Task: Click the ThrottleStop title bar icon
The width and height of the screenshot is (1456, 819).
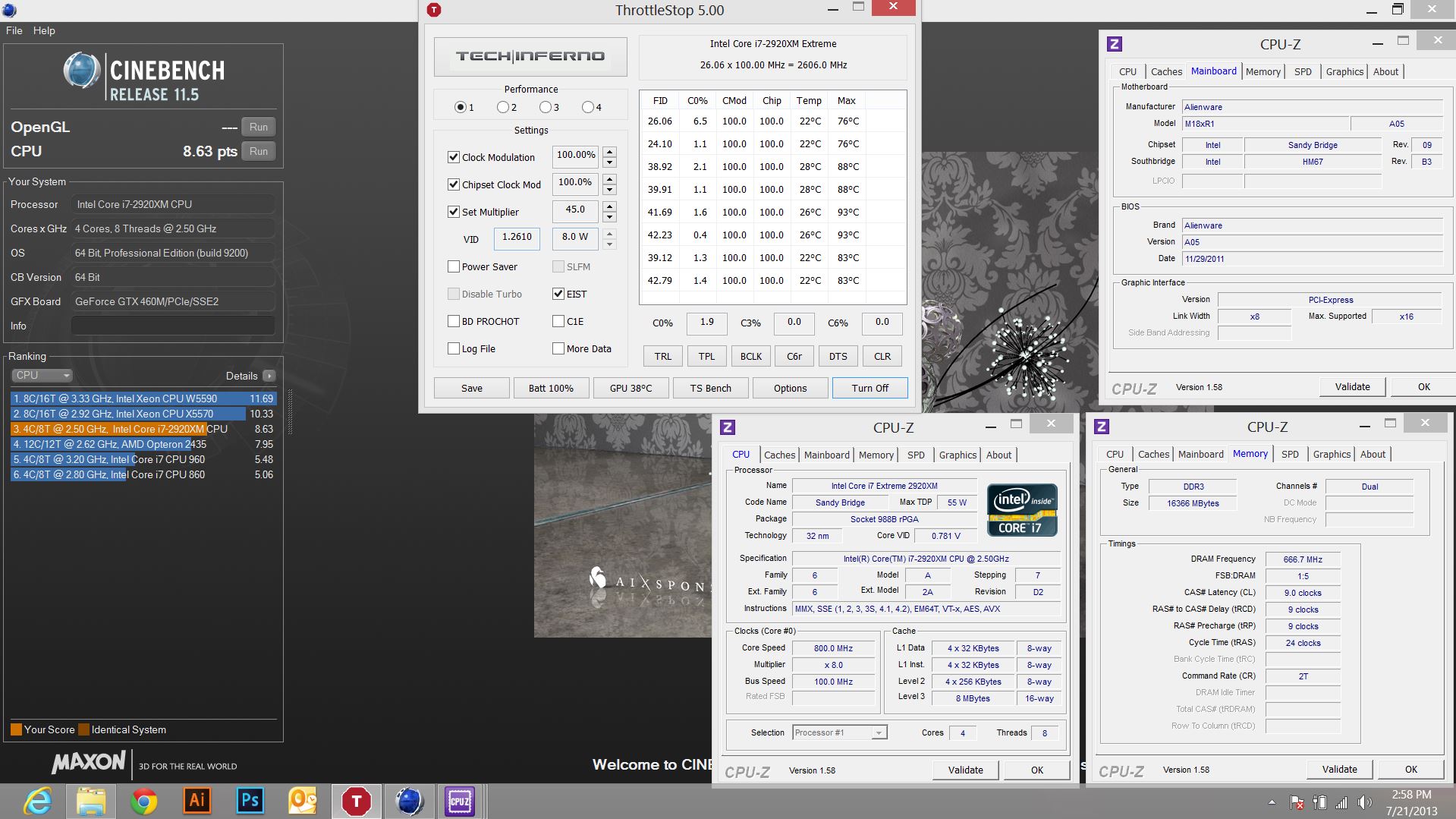Action: pos(434,10)
